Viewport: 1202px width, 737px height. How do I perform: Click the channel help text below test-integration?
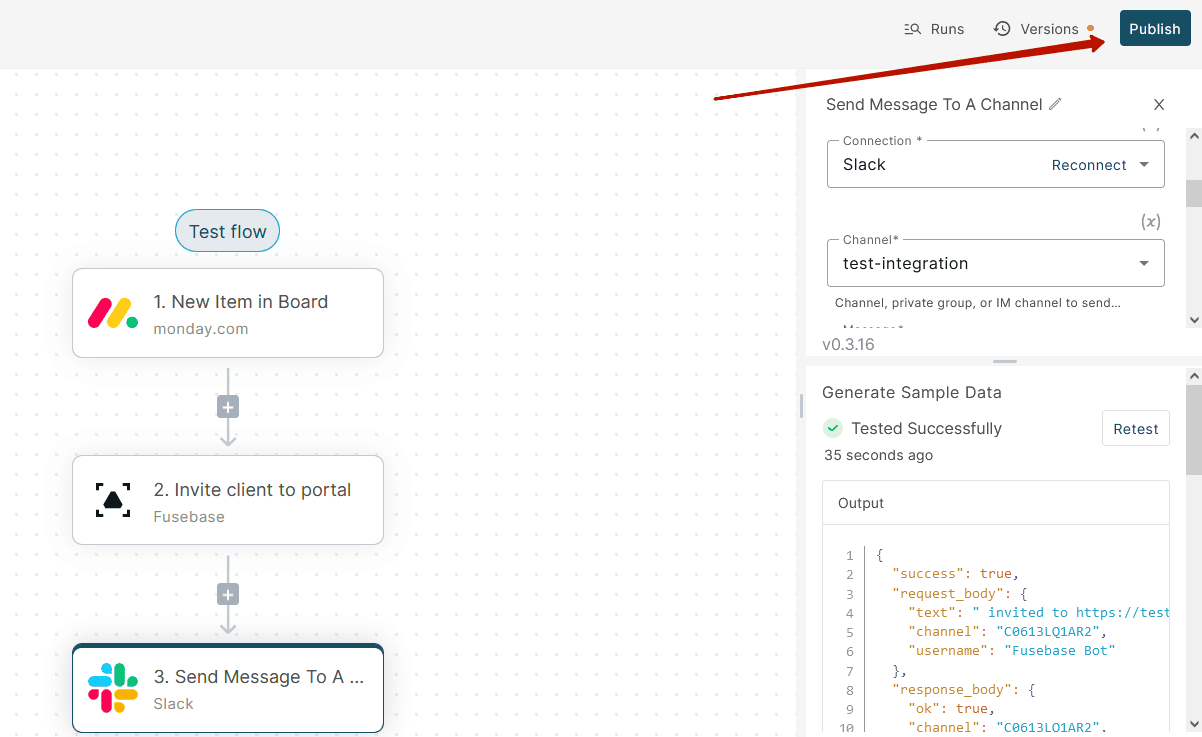coord(978,303)
